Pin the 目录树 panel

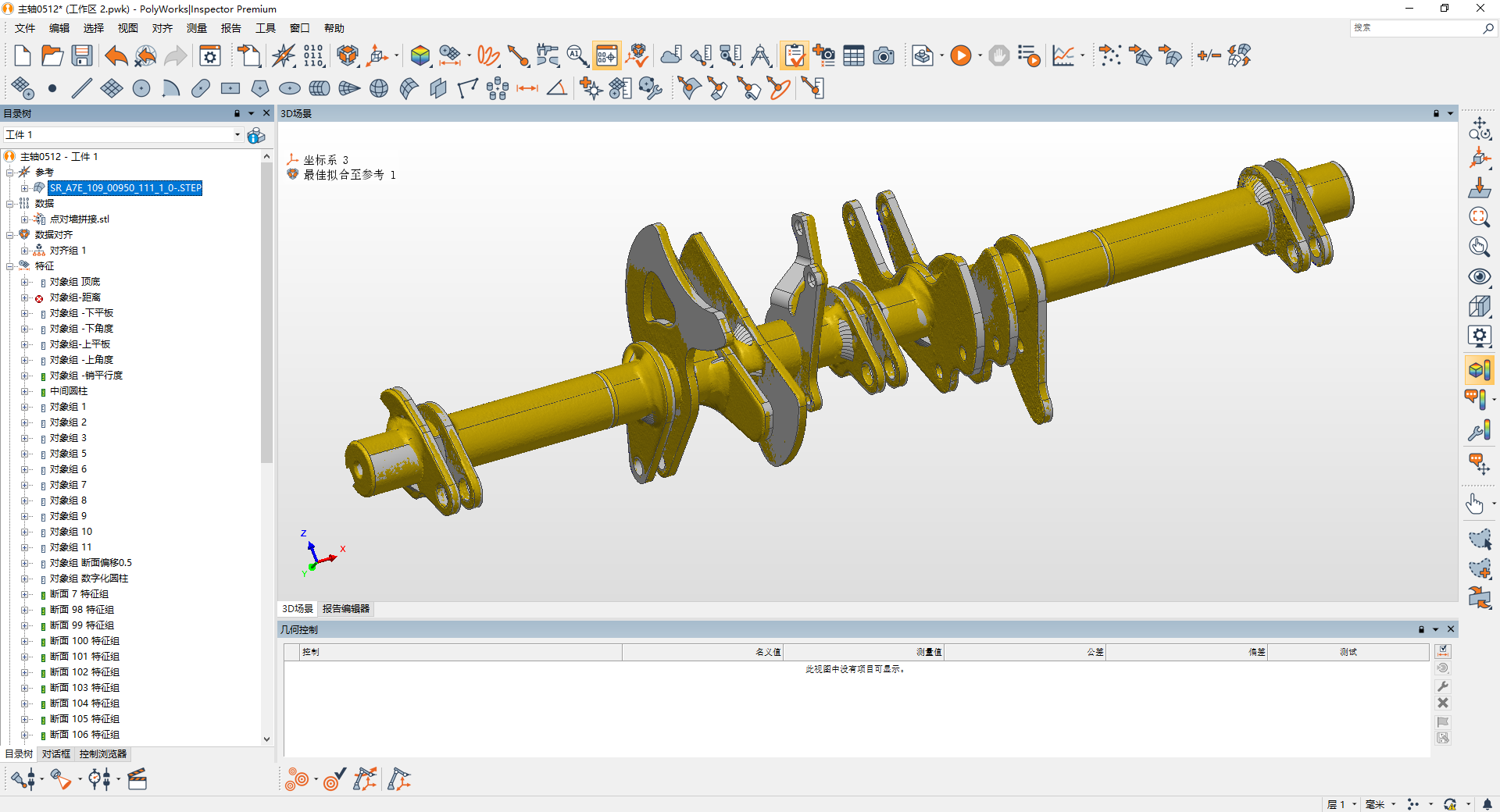point(237,114)
